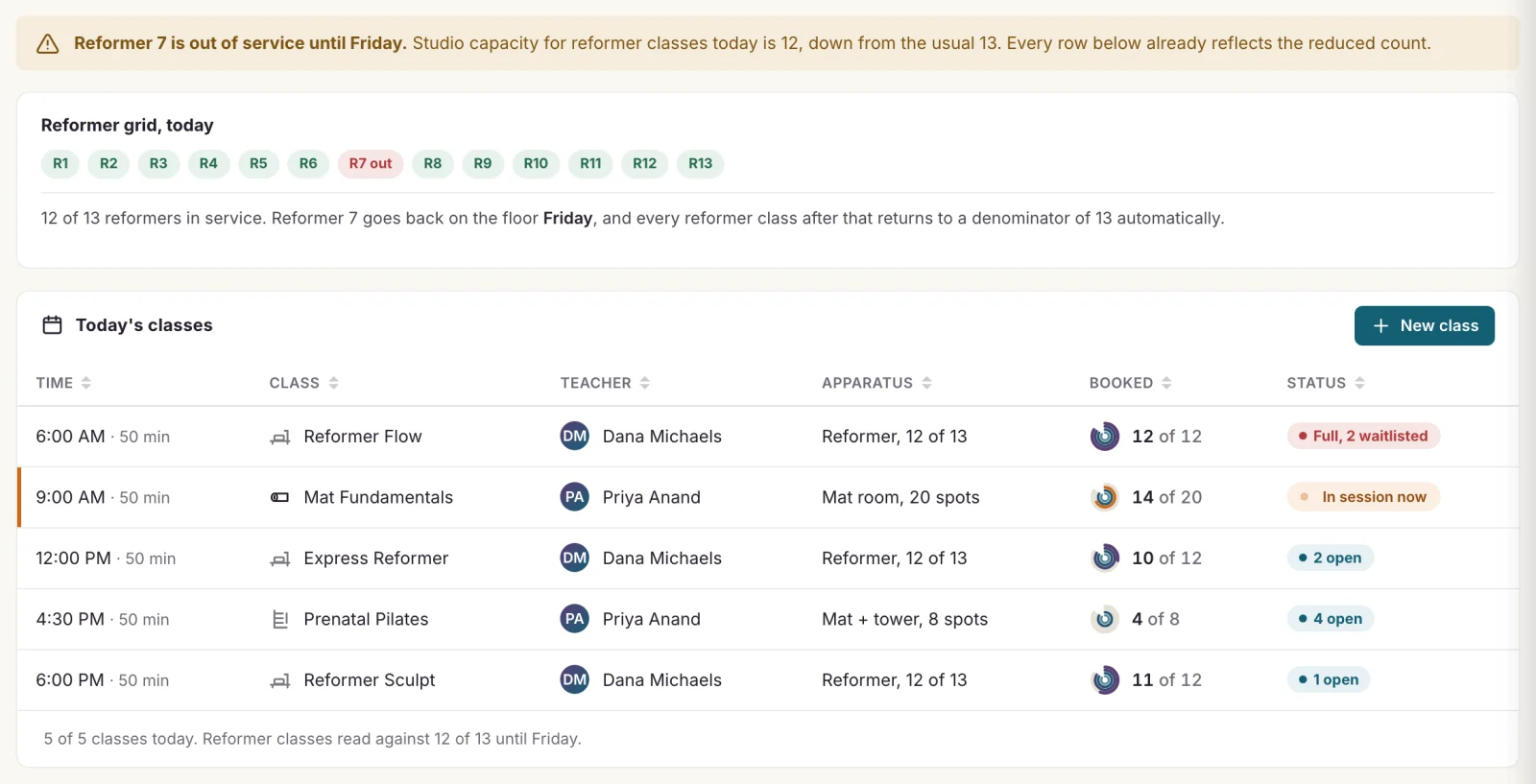The image size is (1536, 784).
Task: Click the 4 open status badge
Action: click(x=1331, y=619)
